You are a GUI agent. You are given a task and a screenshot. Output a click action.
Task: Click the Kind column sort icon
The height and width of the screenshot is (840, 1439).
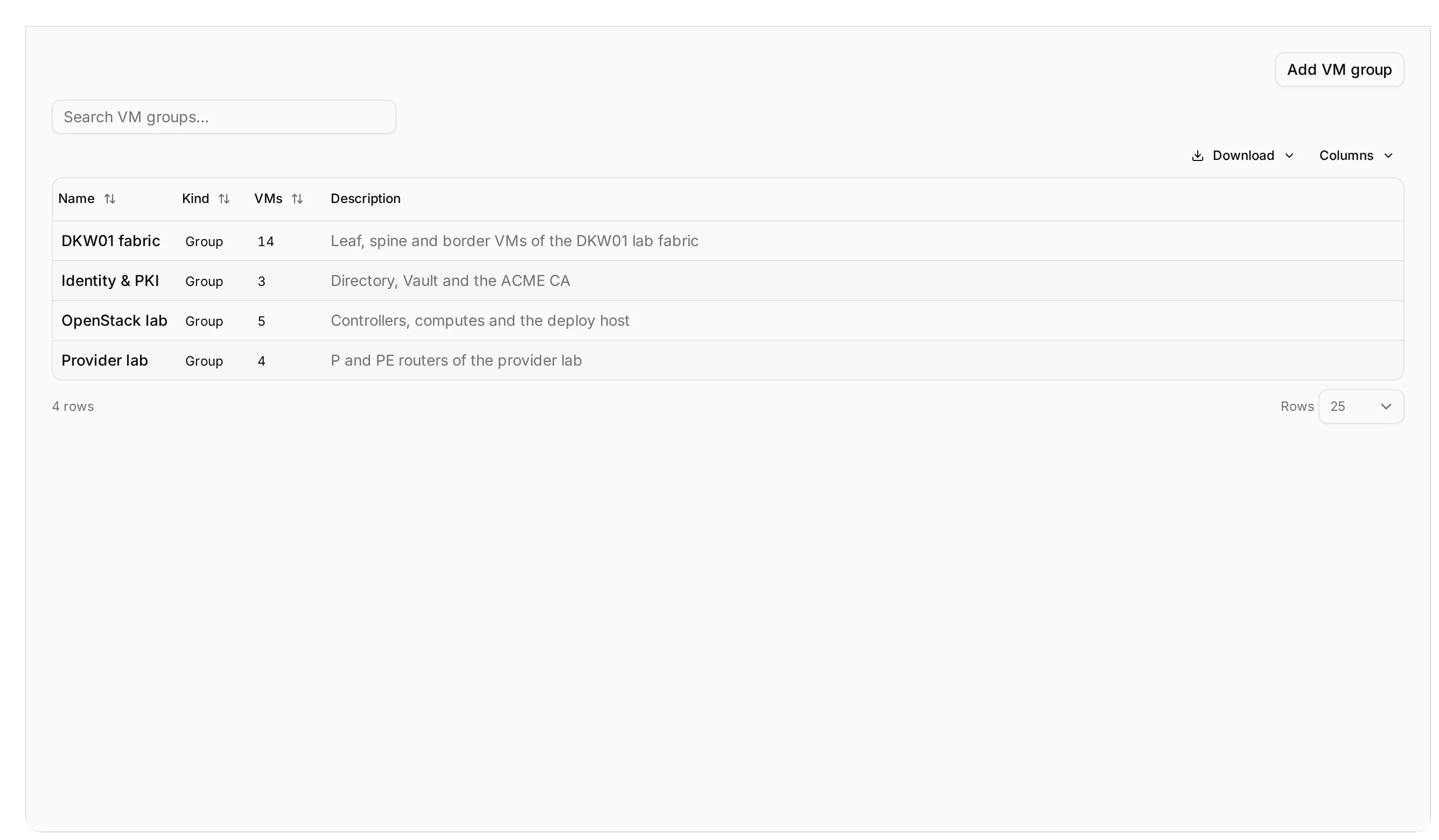coord(224,199)
